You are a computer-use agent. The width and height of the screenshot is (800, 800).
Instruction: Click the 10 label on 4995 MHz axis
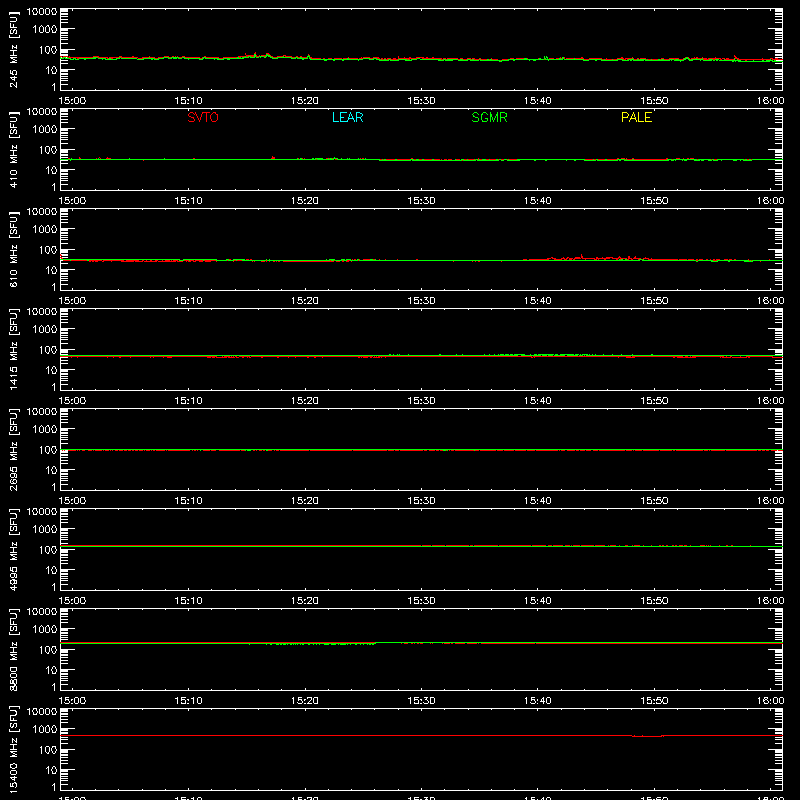pos(51,570)
